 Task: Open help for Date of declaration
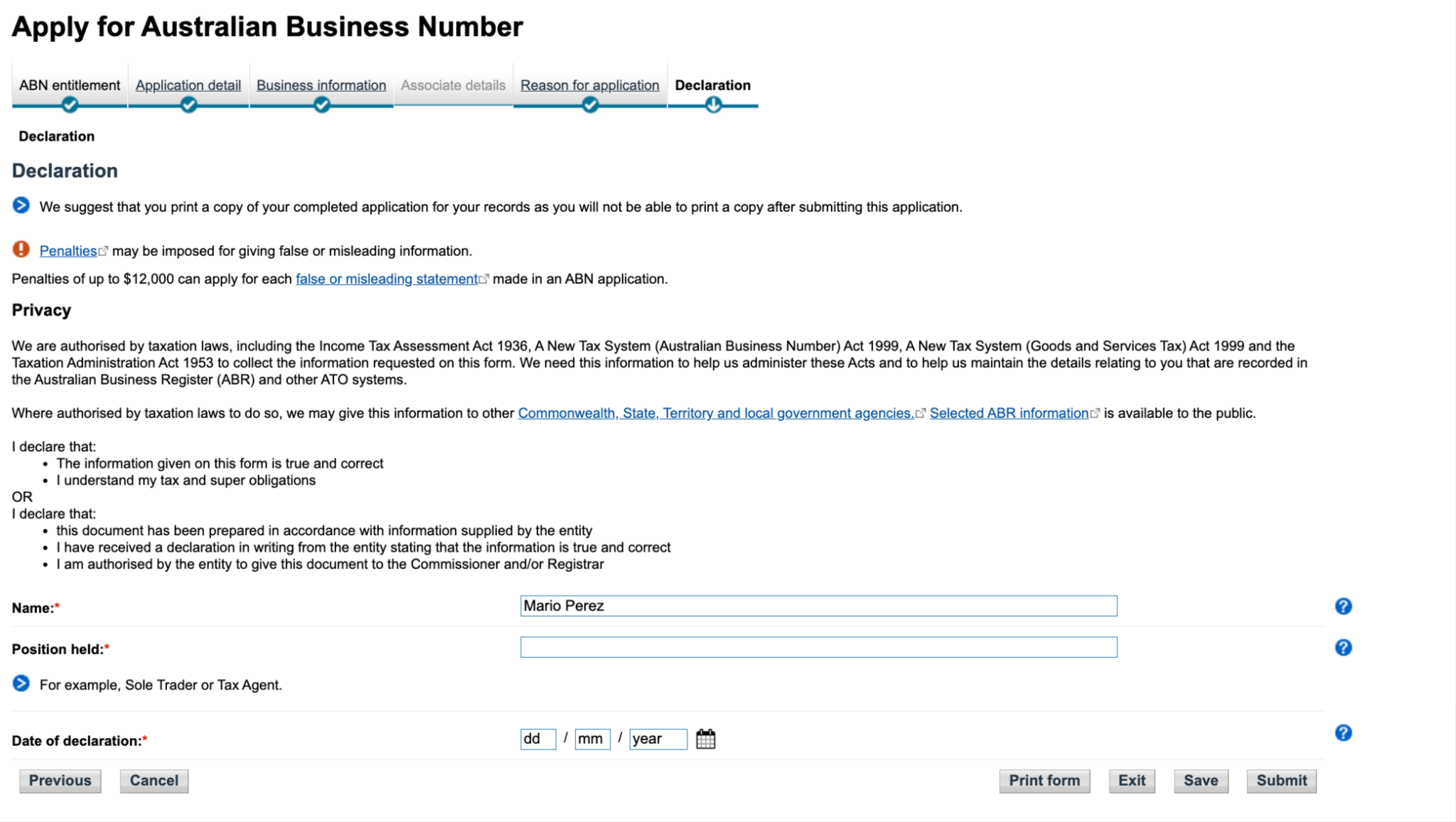click(x=1343, y=733)
